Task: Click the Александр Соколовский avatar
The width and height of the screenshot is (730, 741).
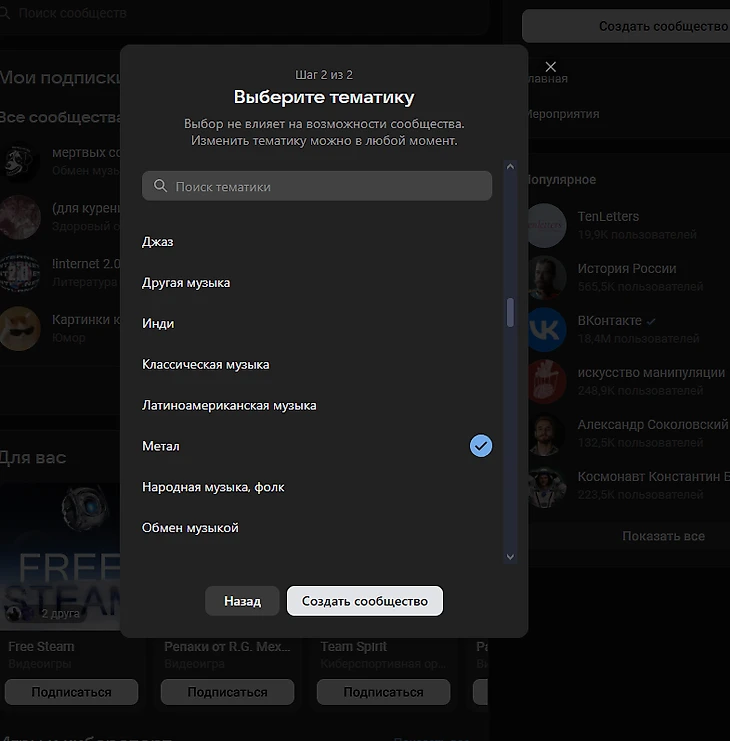Action: click(x=546, y=434)
